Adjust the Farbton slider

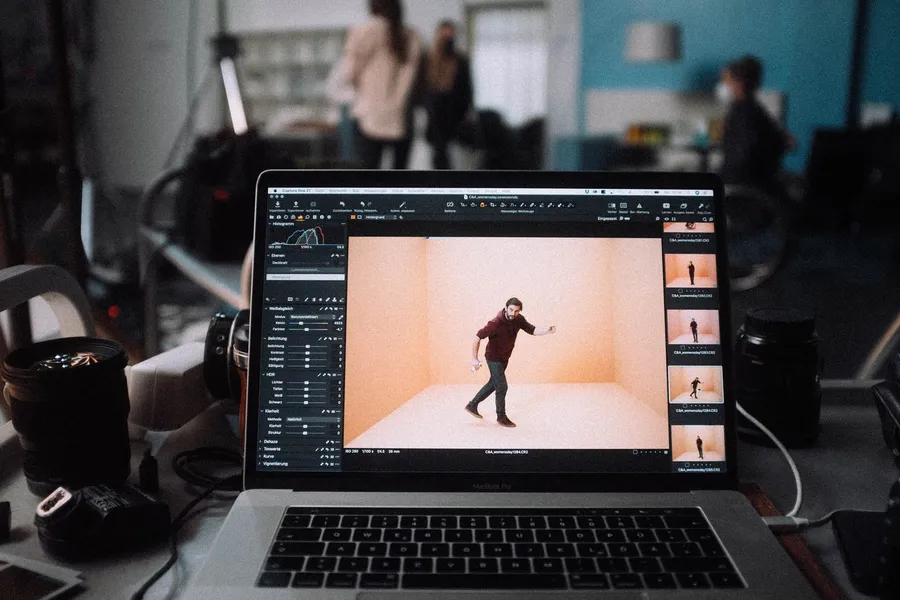point(307,330)
